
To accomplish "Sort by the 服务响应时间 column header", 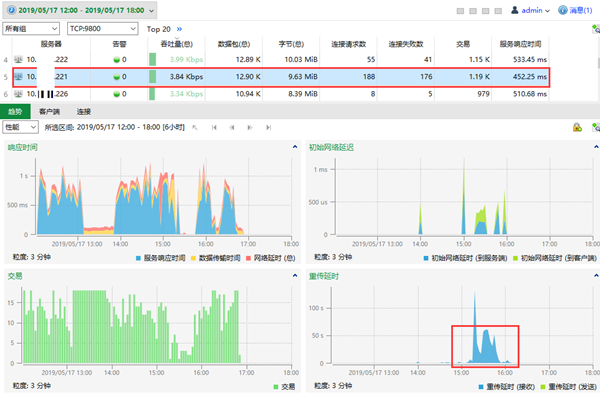I will click(x=520, y=44).
